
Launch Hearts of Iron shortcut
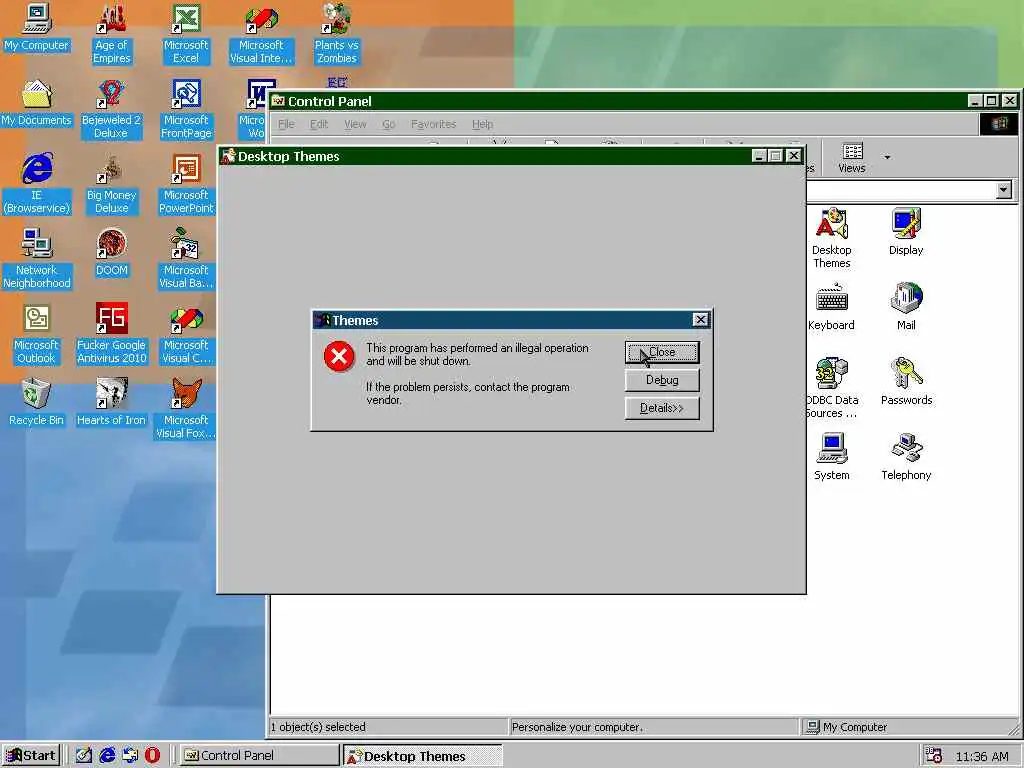[x=112, y=403]
